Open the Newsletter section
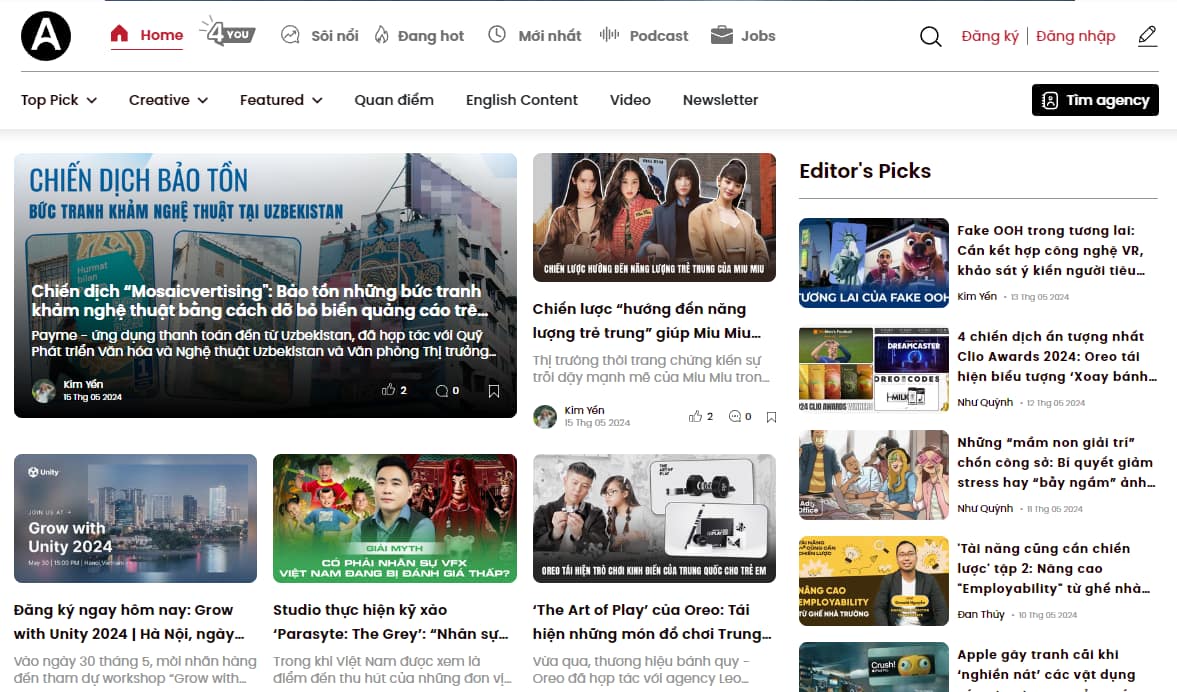 click(721, 100)
